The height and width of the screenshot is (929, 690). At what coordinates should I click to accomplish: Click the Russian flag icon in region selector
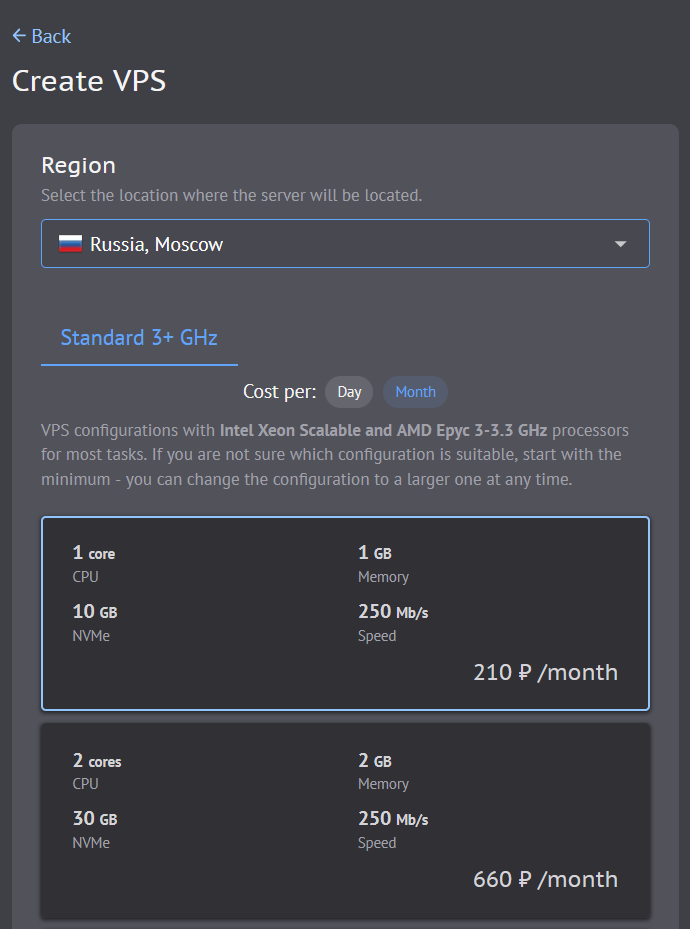[70, 244]
